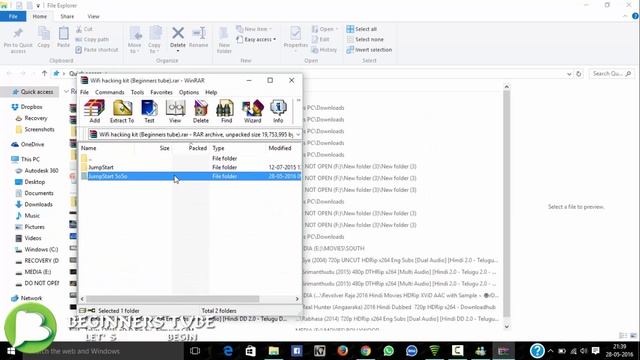640x360 pixels.
Task: Click the File tab in File Explorer
Action: (13, 16)
